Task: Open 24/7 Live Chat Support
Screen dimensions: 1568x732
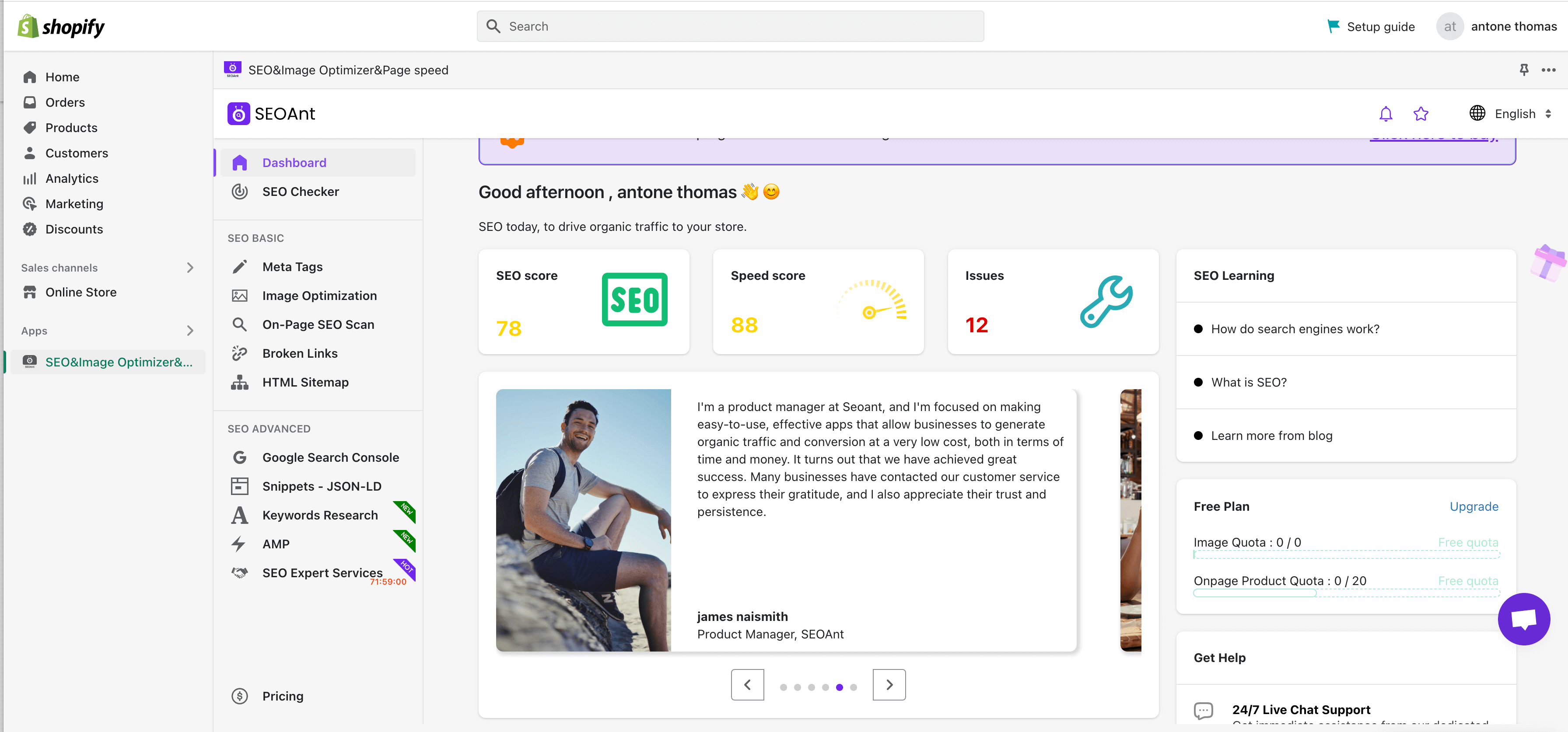Action: (1301, 710)
